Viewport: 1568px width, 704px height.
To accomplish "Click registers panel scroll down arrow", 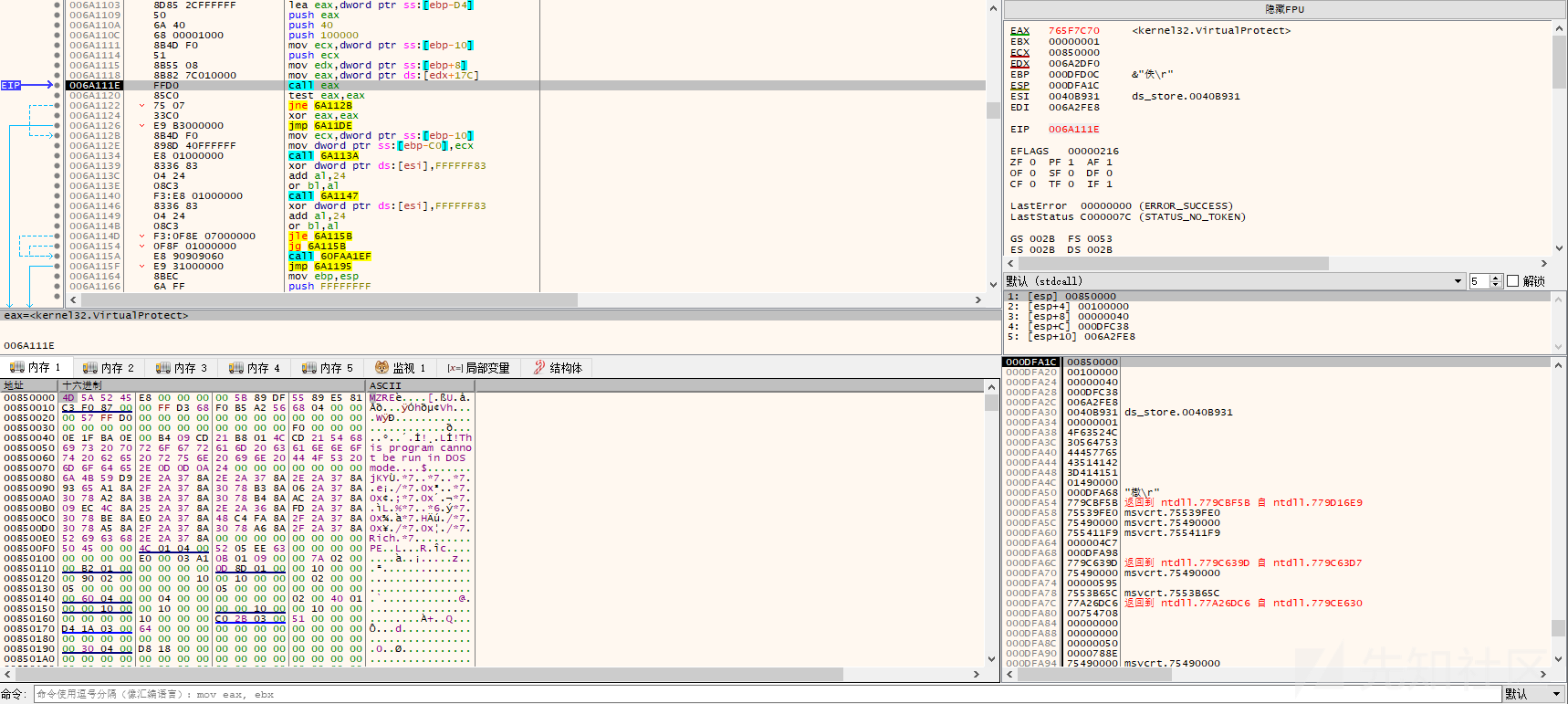I will tap(1559, 249).
